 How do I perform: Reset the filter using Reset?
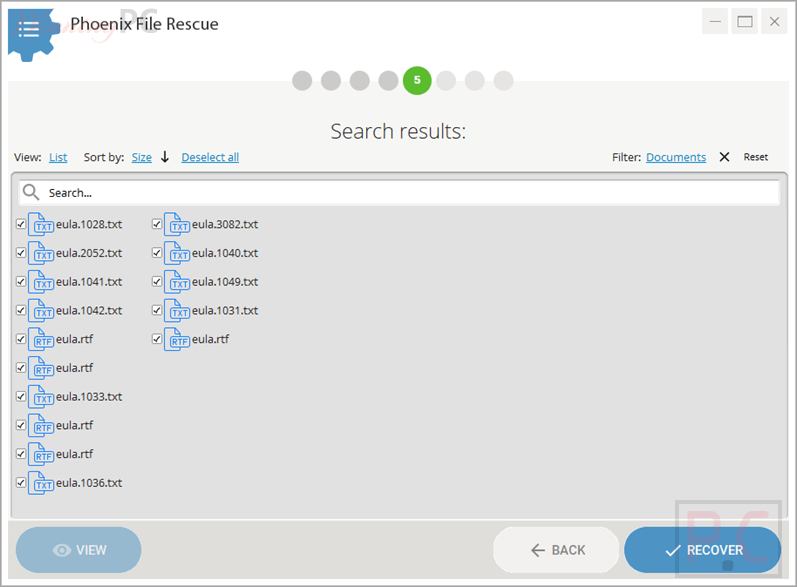click(756, 157)
